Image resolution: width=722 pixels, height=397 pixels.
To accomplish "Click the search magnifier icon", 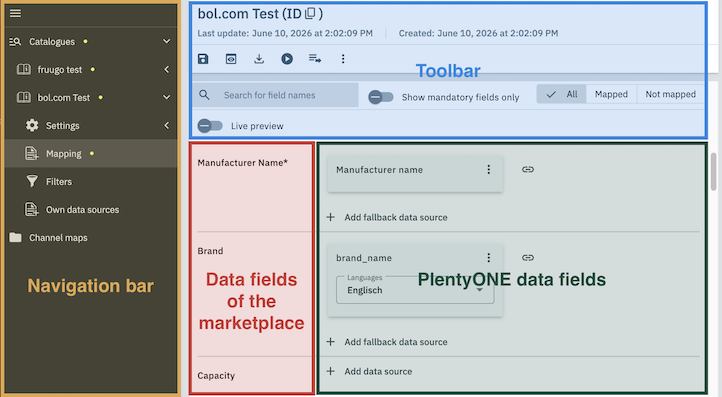I will click(x=204, y=95).
